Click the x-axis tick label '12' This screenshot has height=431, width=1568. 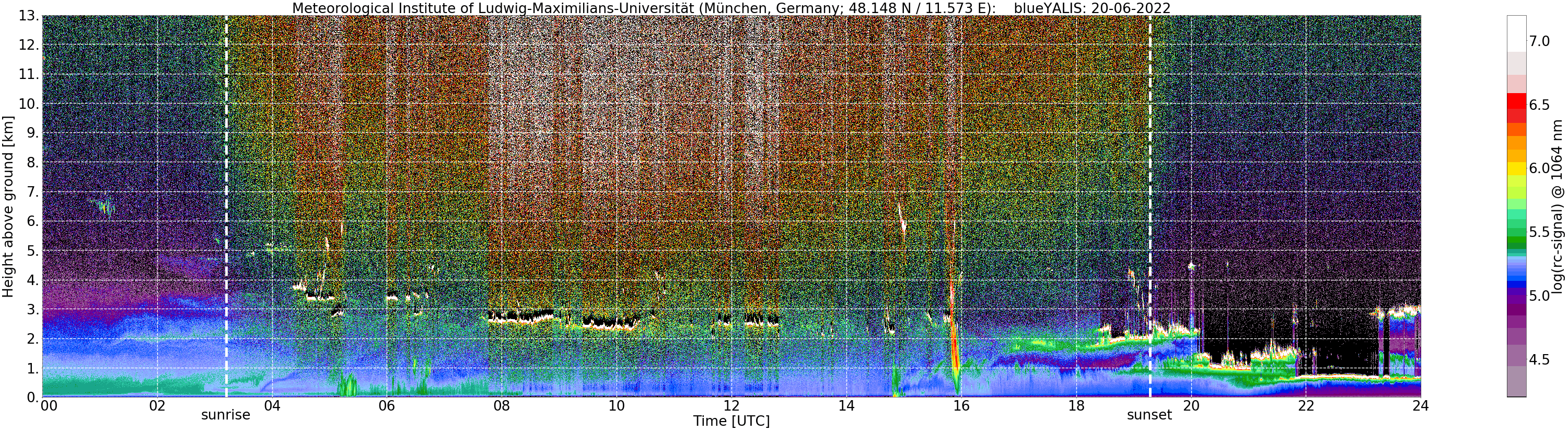pyautogui.click(x=731, y=405)
